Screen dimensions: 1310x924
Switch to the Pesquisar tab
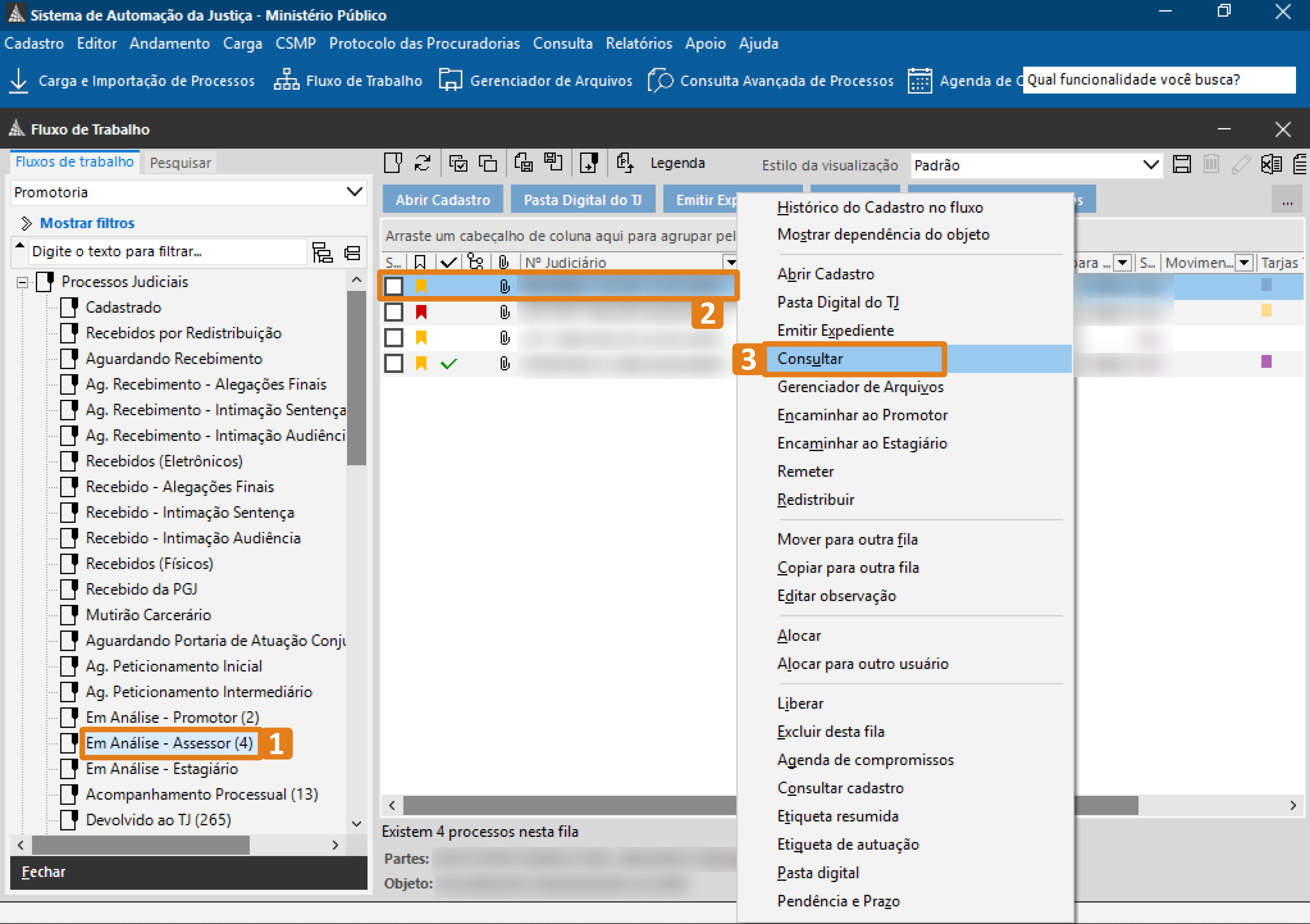point(180,163)
